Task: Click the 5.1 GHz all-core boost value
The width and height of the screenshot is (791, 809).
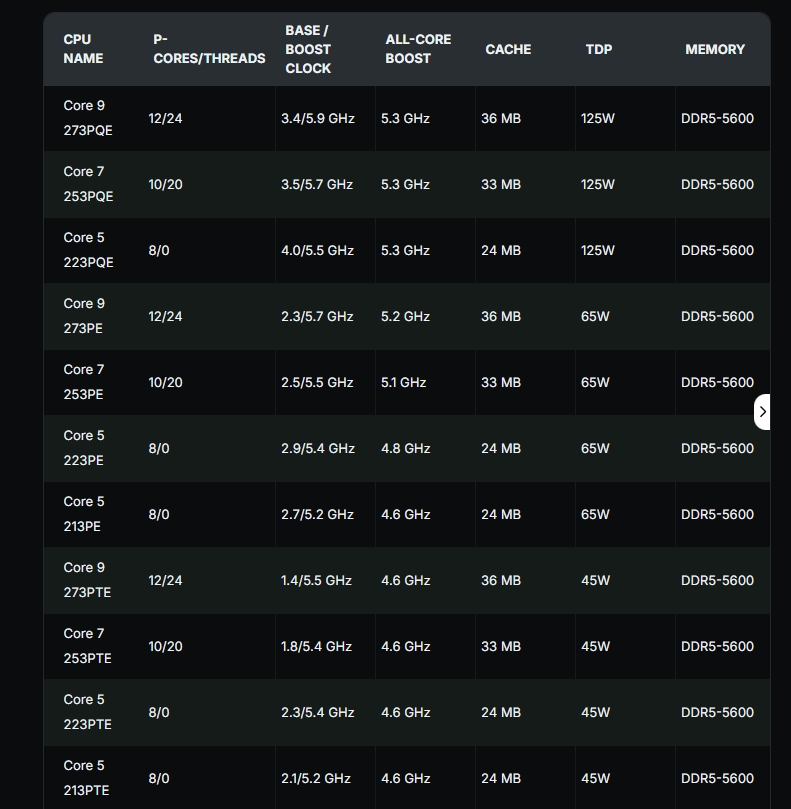Action: point(403,383)
